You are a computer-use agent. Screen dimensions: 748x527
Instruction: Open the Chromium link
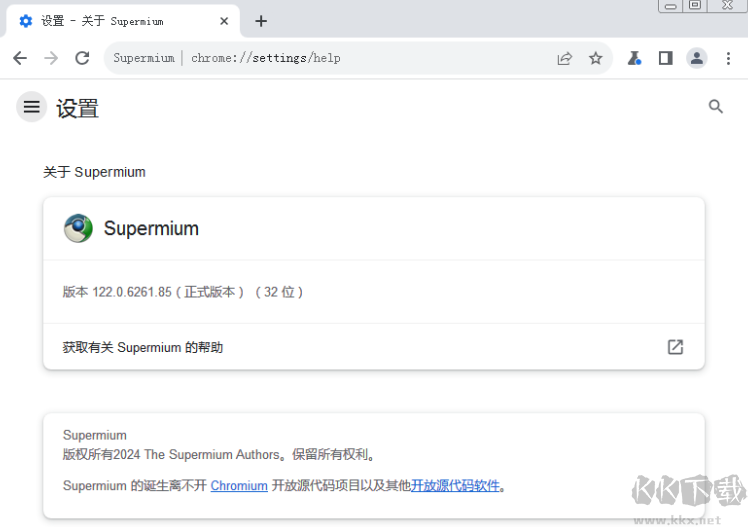coord(239,486)
